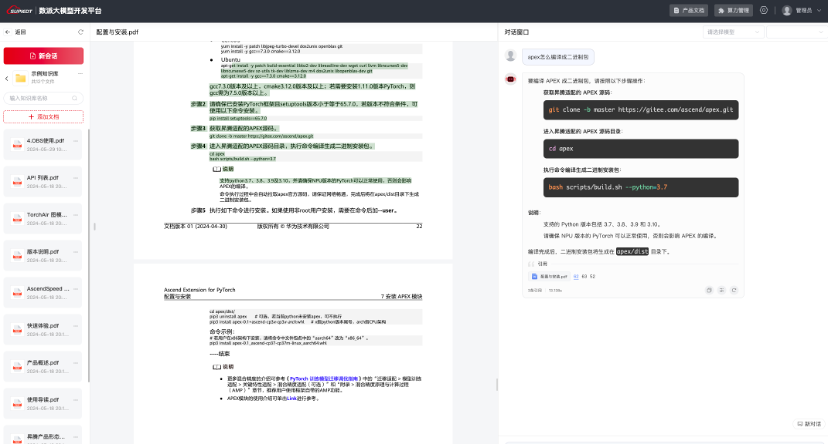Start a new conversation with 新会话
The image size is (828, 444).
(43, 55)
